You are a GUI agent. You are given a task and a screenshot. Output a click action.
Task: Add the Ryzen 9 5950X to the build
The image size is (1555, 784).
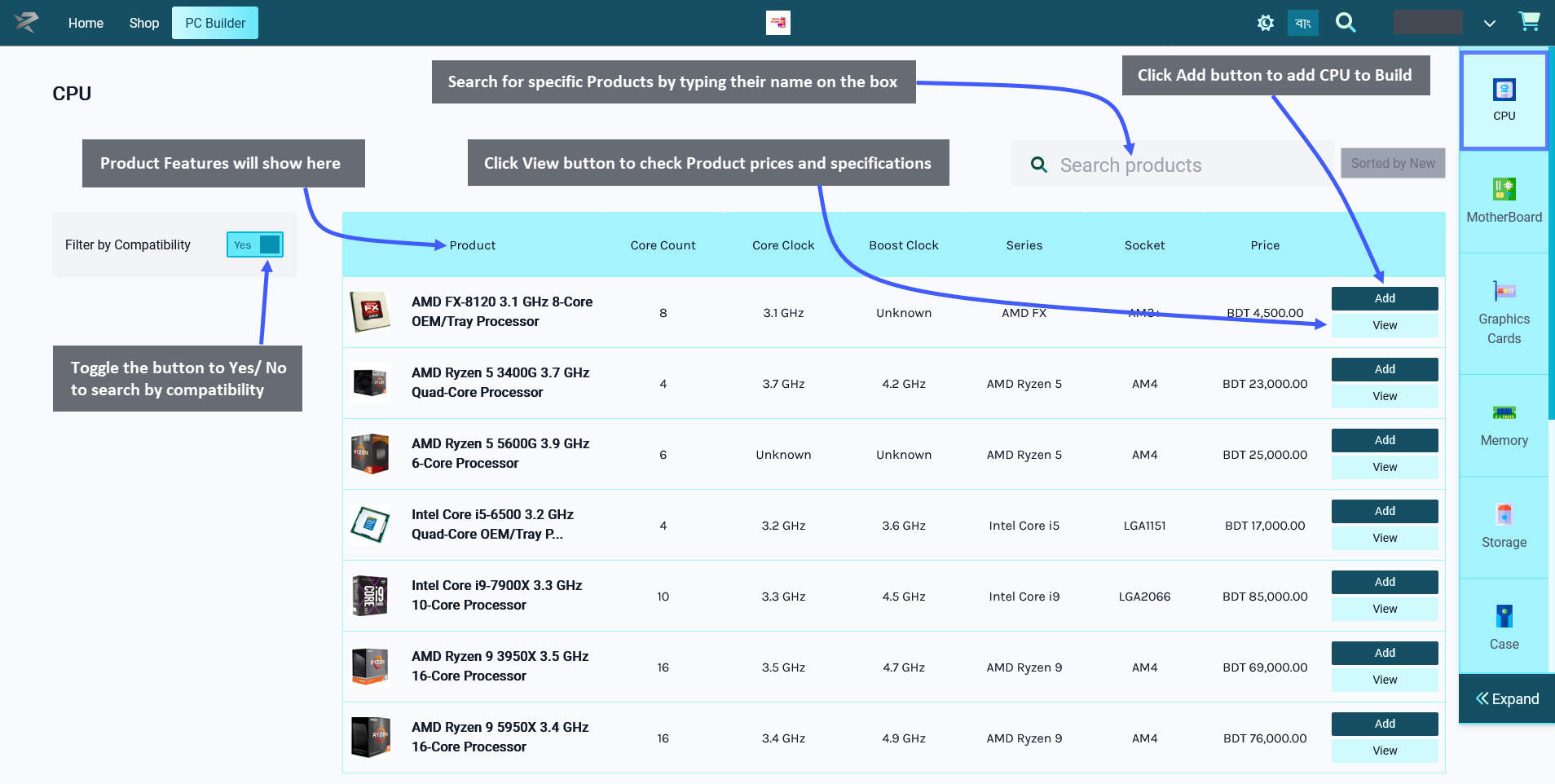click(1385, 724)
